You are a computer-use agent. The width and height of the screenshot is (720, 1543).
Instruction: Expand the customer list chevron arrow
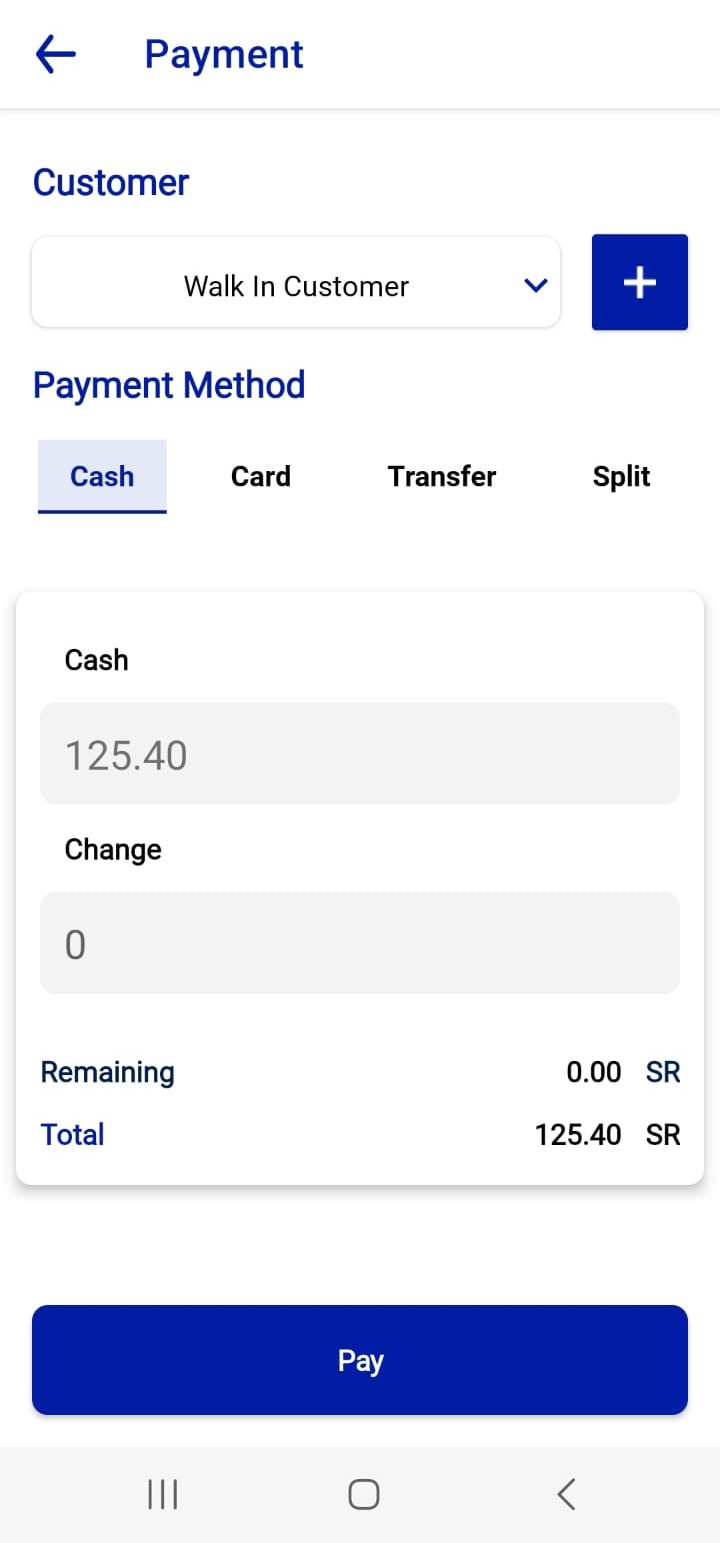coord(536,286)
